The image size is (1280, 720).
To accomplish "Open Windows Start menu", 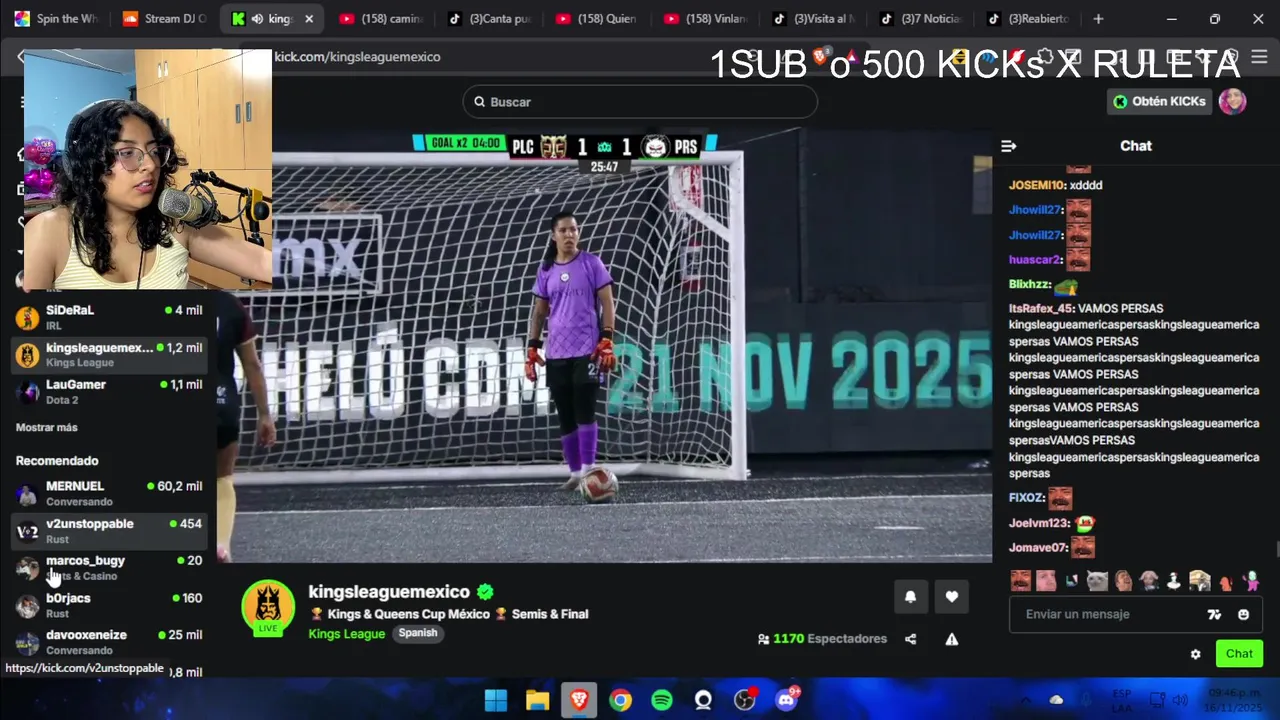I will click(496, 700).
